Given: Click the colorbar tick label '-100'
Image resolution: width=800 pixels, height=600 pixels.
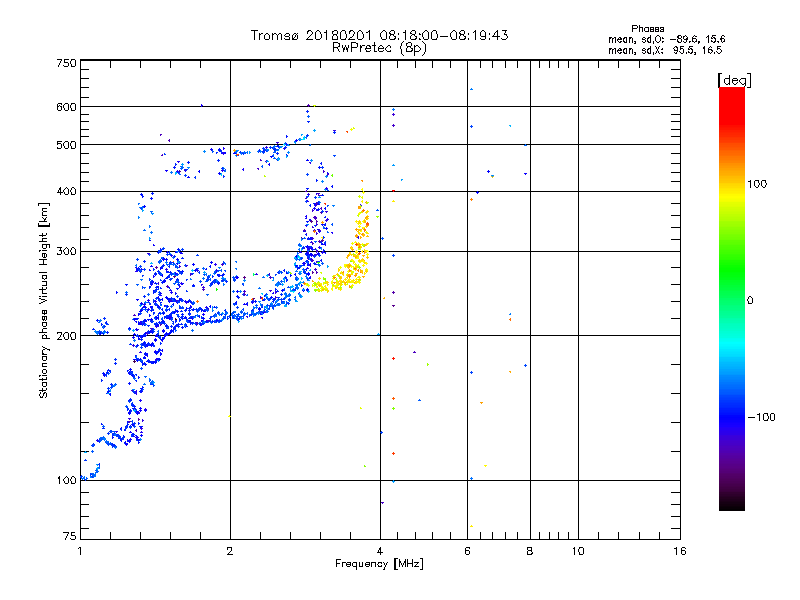Looking at the screenshot, I should (x=761, y=417).
